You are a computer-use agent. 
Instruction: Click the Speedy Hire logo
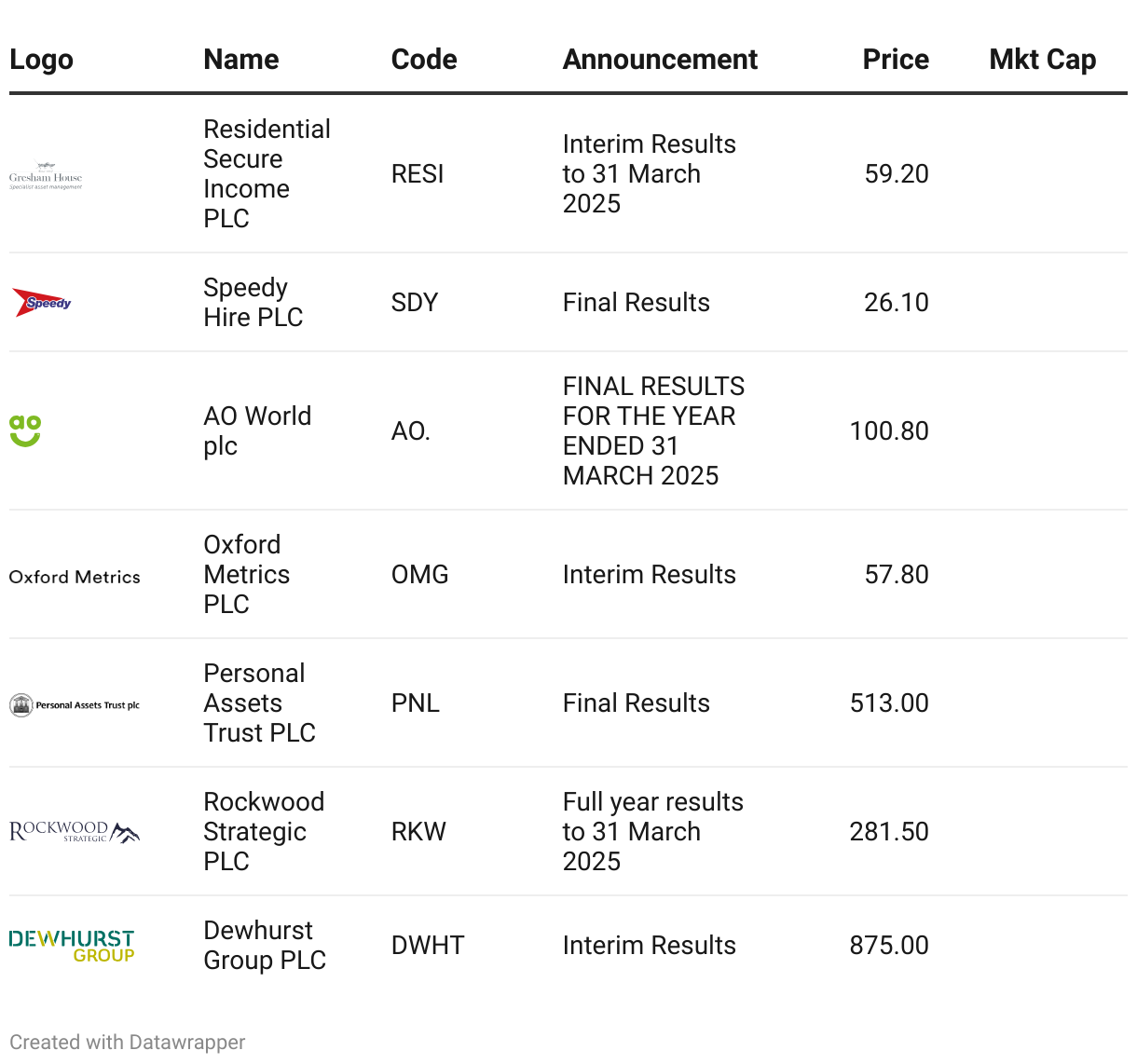(x=42, y=303)
